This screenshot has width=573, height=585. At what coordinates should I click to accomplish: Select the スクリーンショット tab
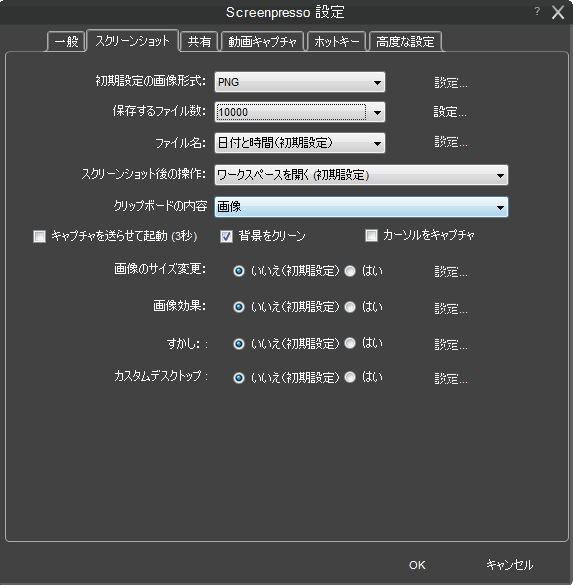tap(132, 41)
